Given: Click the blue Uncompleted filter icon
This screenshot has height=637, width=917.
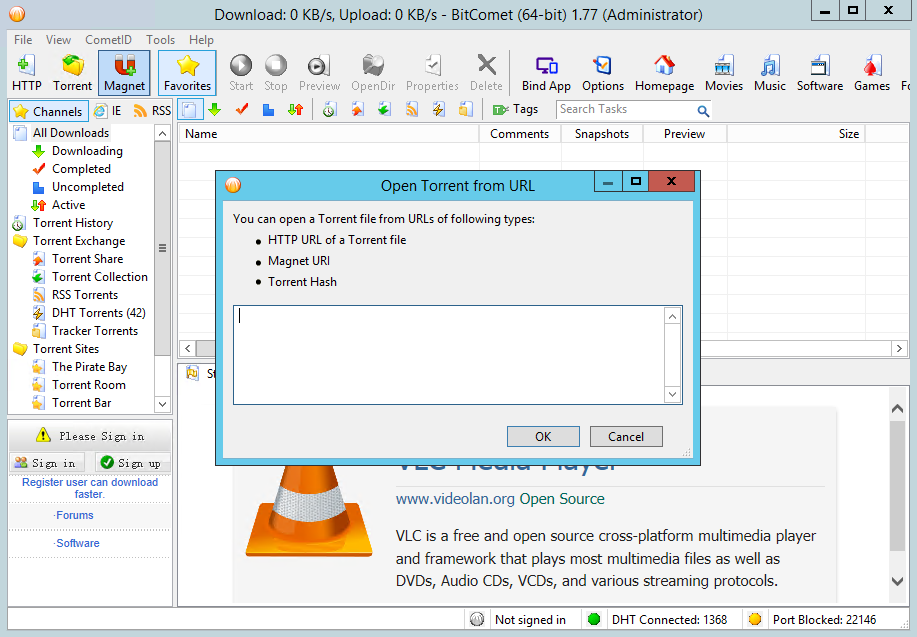Looking at the screenshot, I should pyautogui.click(x=268, y=109).
